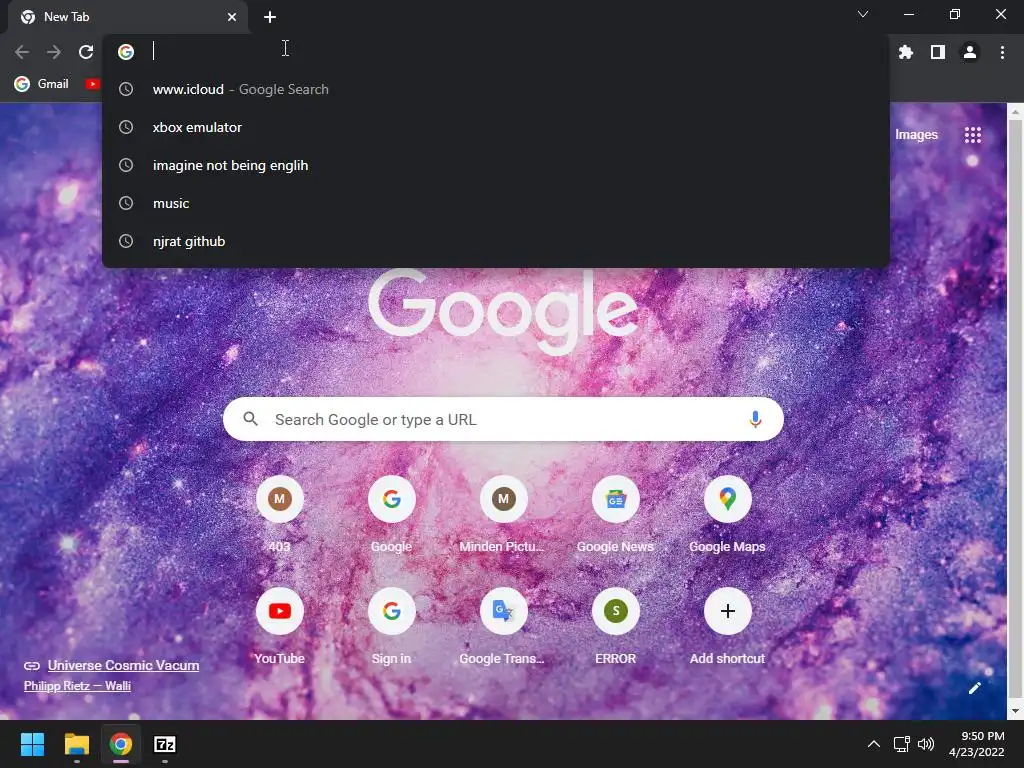
Task: Open the YouTube bookmark icon in the bookmarks bar
Action: 93,84
